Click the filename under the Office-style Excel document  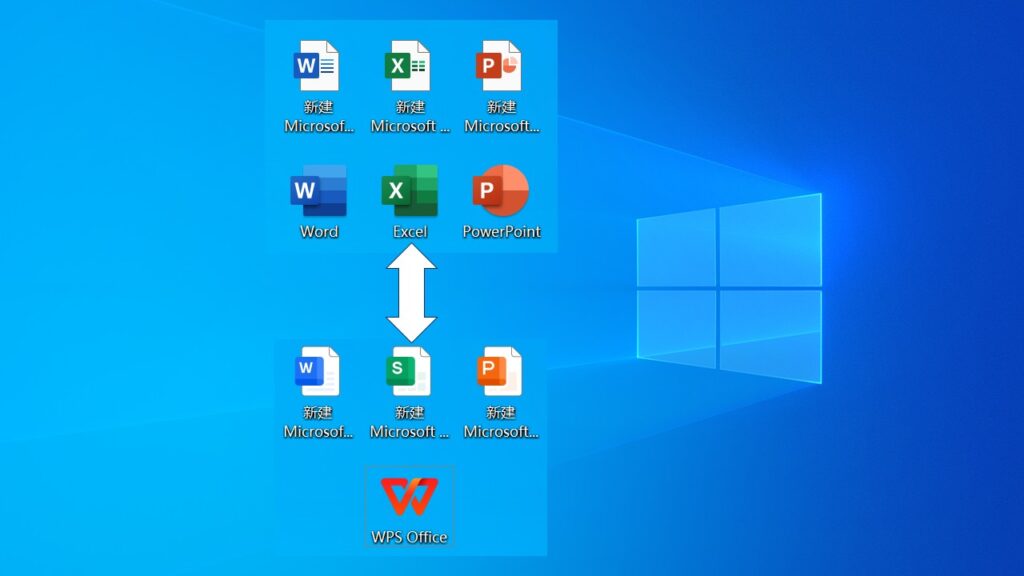(409, 117)
